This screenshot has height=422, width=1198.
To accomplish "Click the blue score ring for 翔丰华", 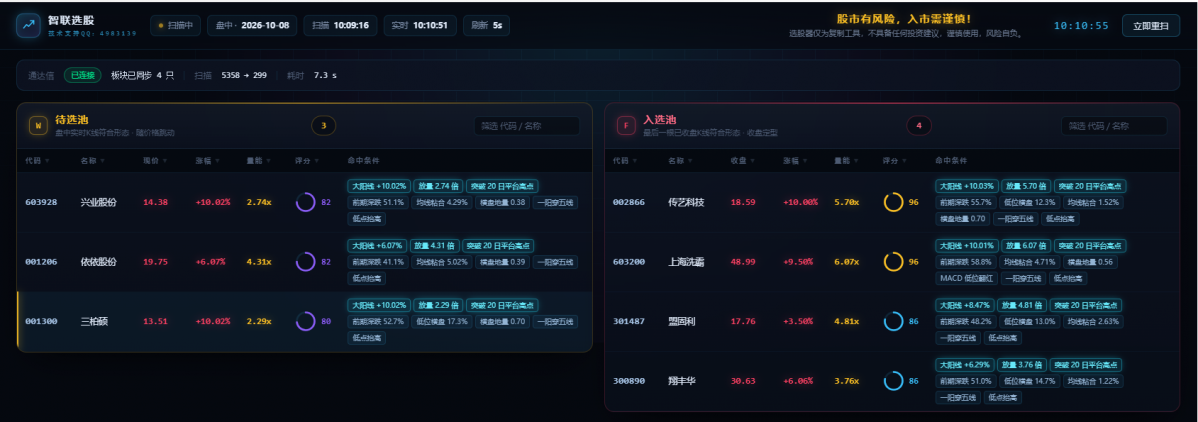I will [x=894, y=381].
